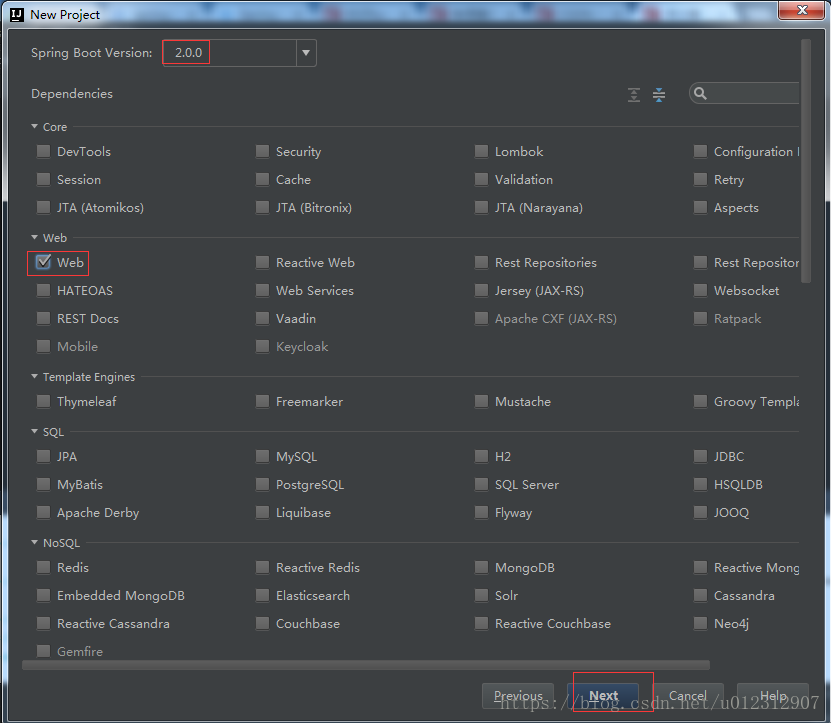The width and height of the screenshot is (831, 723).
Task: Select the Thymeleaf template engine
Action: (43, 401)
